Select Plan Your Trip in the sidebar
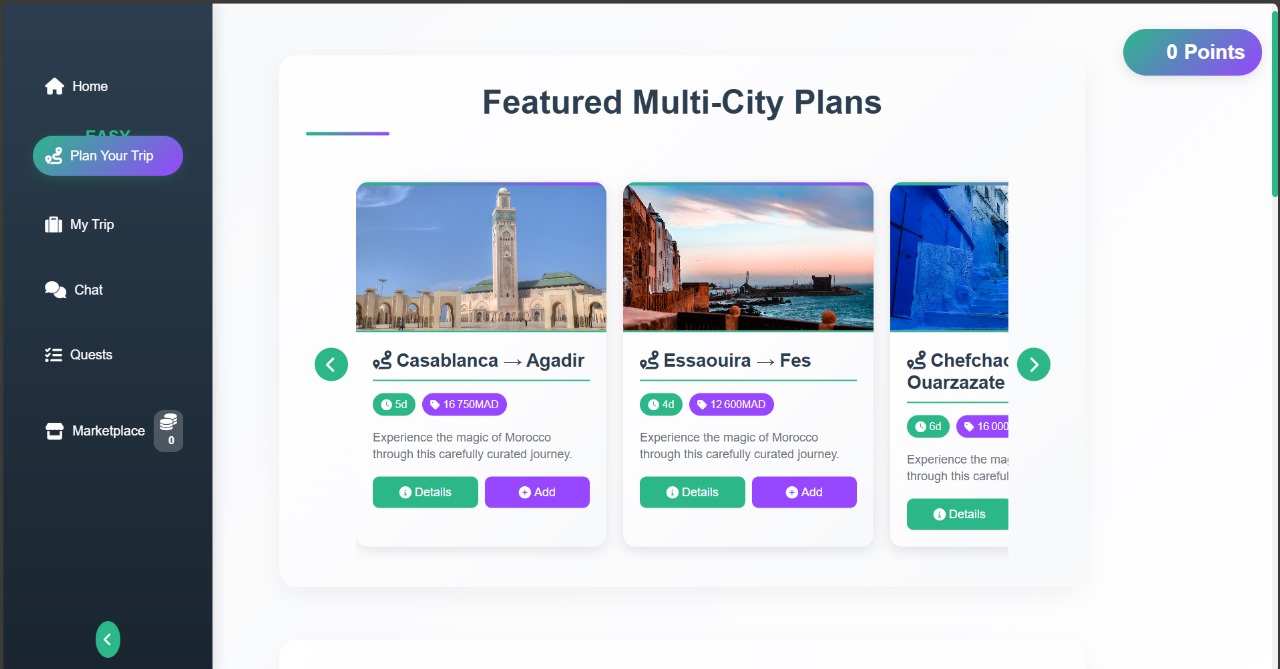This screenshot has height=669, width=1280. pos(108,156)
